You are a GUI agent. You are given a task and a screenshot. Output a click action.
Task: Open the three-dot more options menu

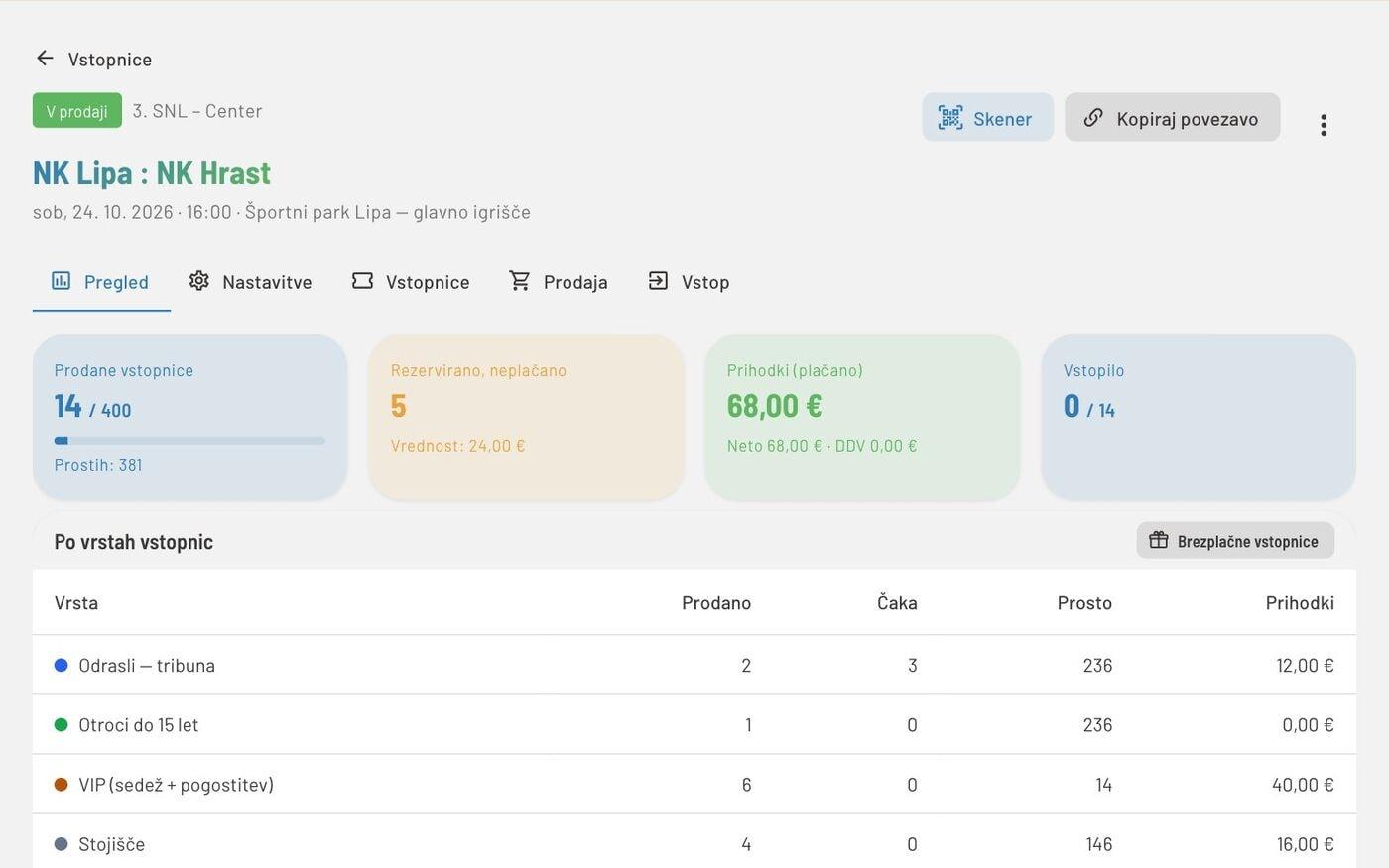point(1324,125)
